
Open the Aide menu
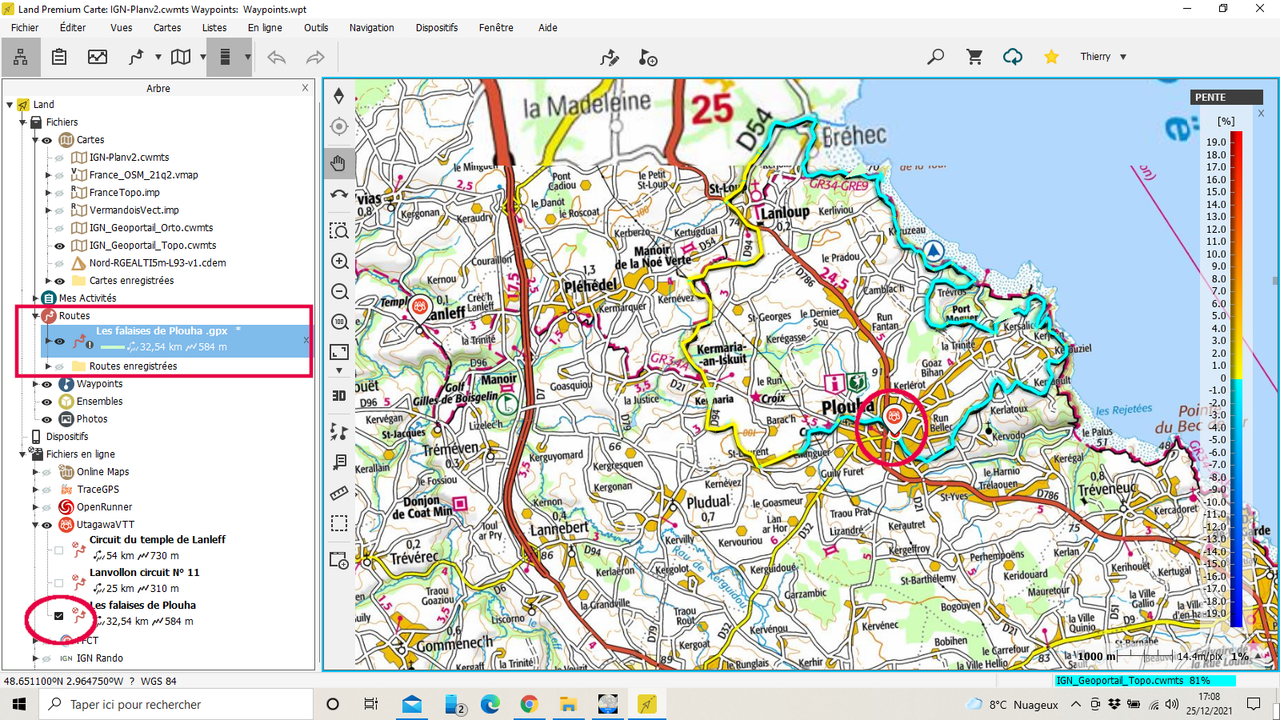(x=548, y=28)
